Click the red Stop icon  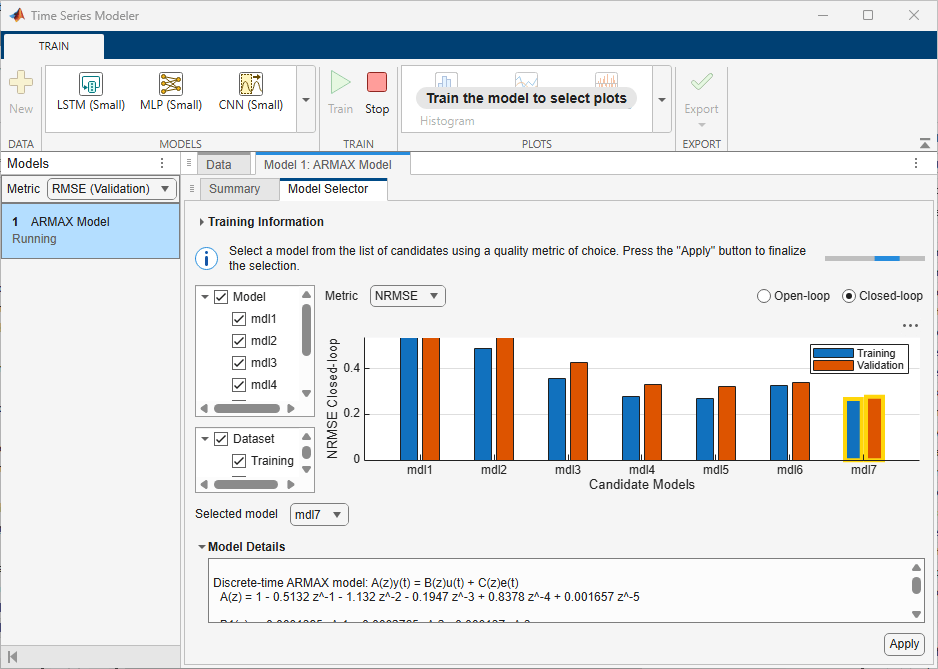(x=377, y=83)
